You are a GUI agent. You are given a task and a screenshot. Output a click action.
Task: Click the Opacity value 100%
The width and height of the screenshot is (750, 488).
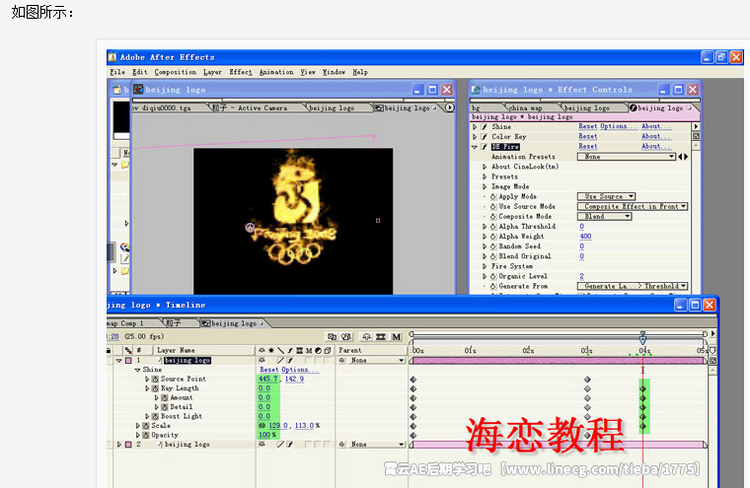point(267,435)
